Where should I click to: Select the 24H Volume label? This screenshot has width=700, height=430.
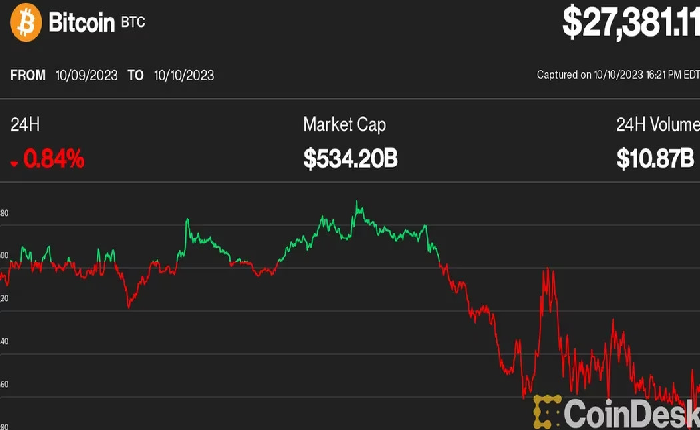658,125
